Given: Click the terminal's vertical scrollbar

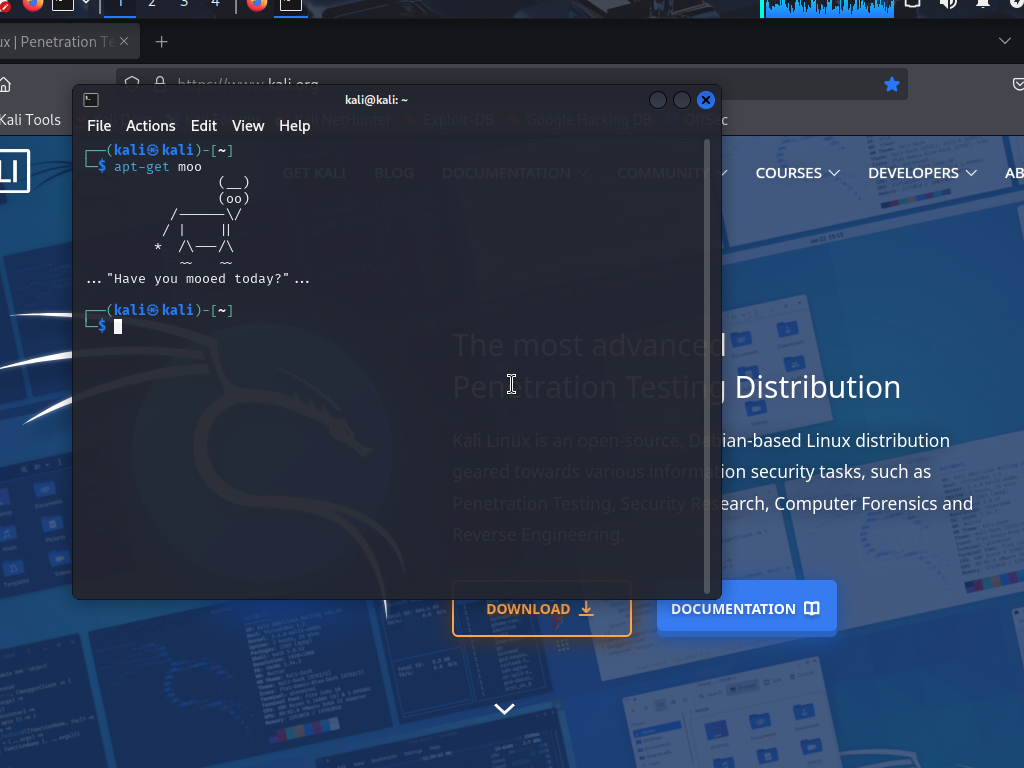Looking at the screenshot, I should [x=707, y=366].
